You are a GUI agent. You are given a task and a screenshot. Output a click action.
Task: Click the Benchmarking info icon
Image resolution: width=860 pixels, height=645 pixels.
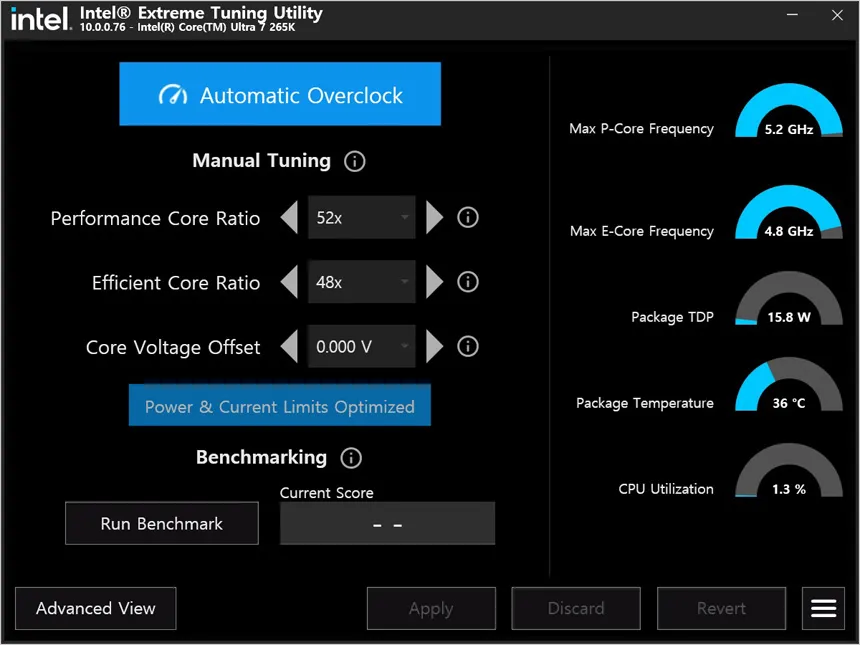[351, 458]
